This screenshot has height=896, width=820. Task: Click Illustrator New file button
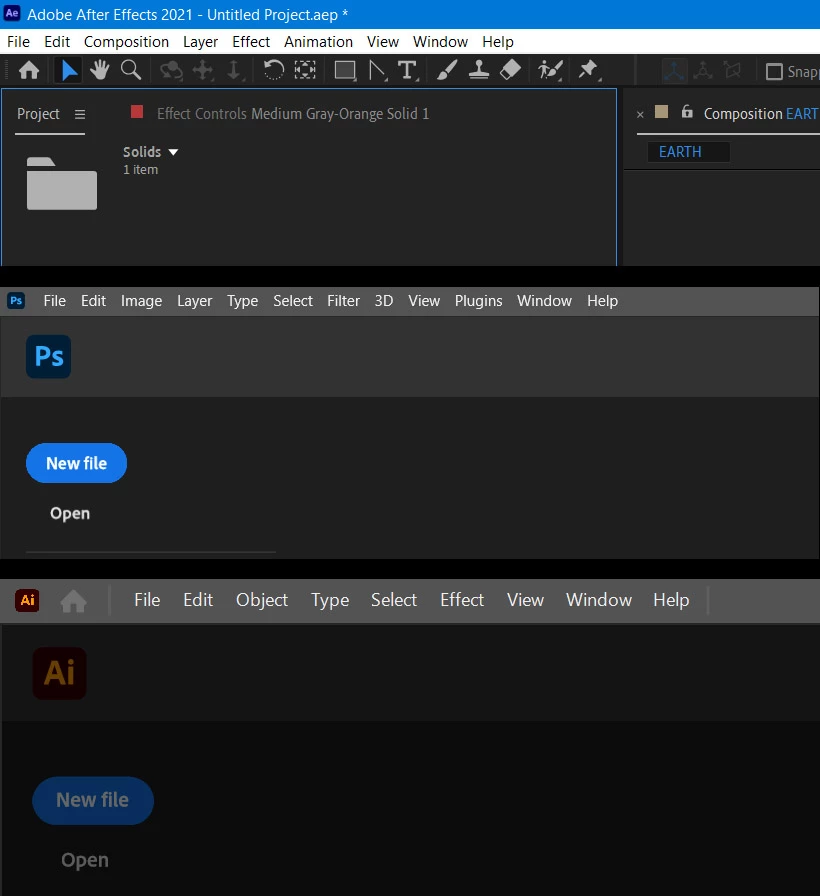[x=93, y=800]
